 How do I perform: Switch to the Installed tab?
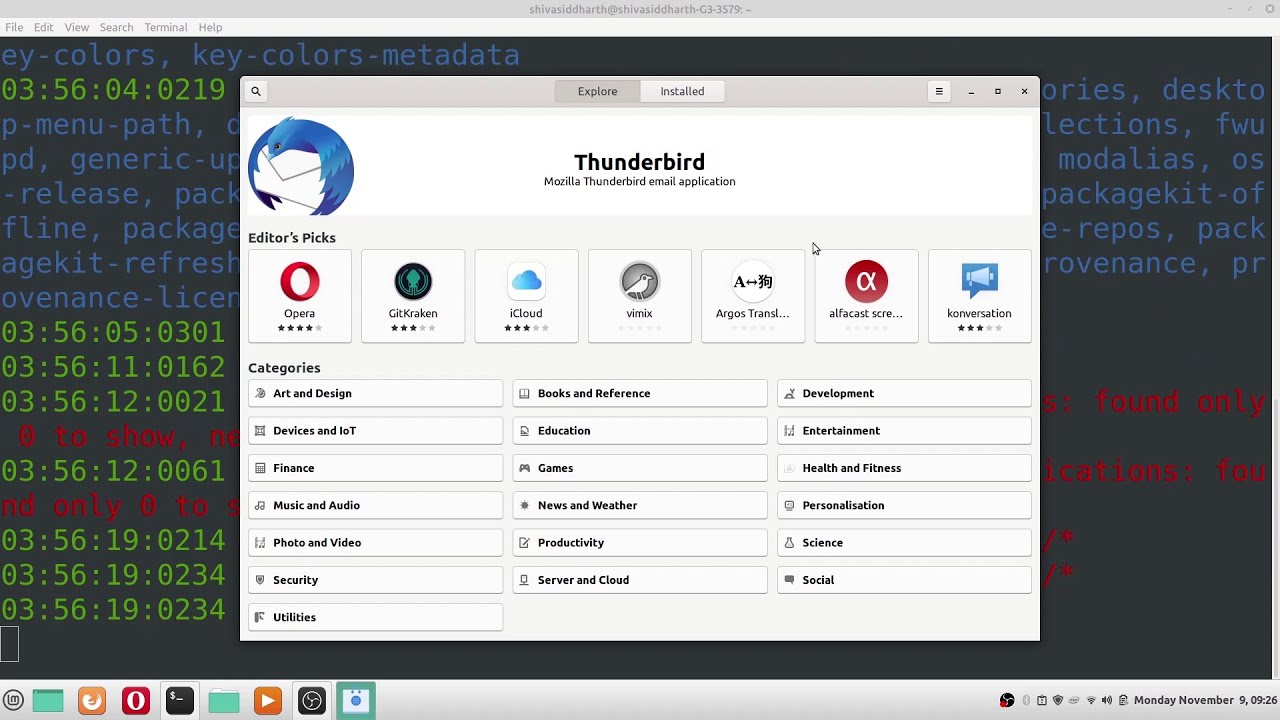click(x=682, y=91)
